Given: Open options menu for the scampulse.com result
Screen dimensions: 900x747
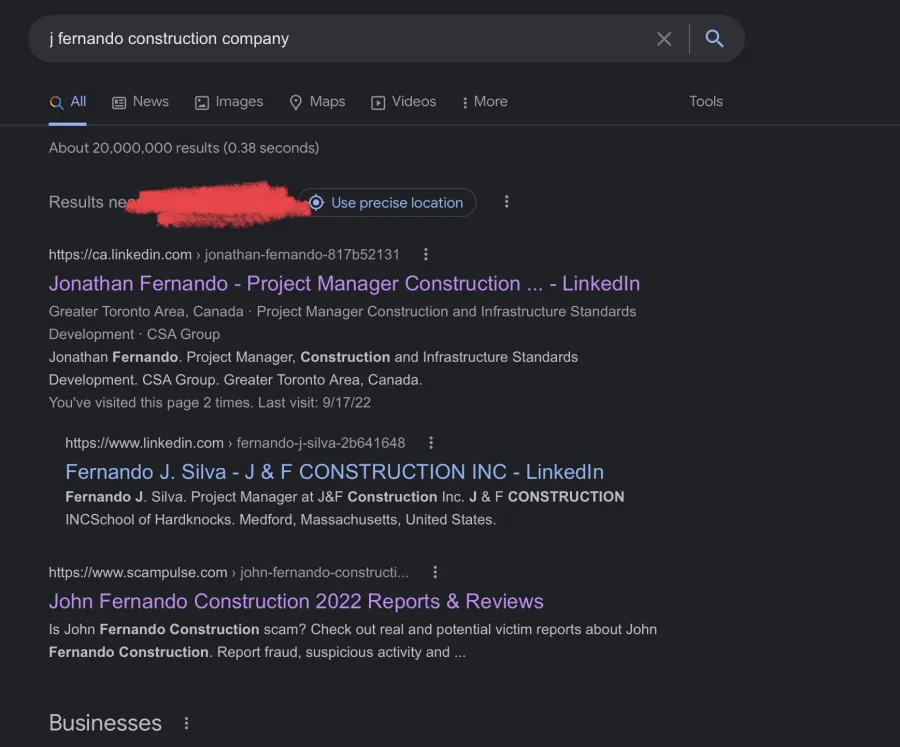Looking at the screenshot, I should (435, 572).
